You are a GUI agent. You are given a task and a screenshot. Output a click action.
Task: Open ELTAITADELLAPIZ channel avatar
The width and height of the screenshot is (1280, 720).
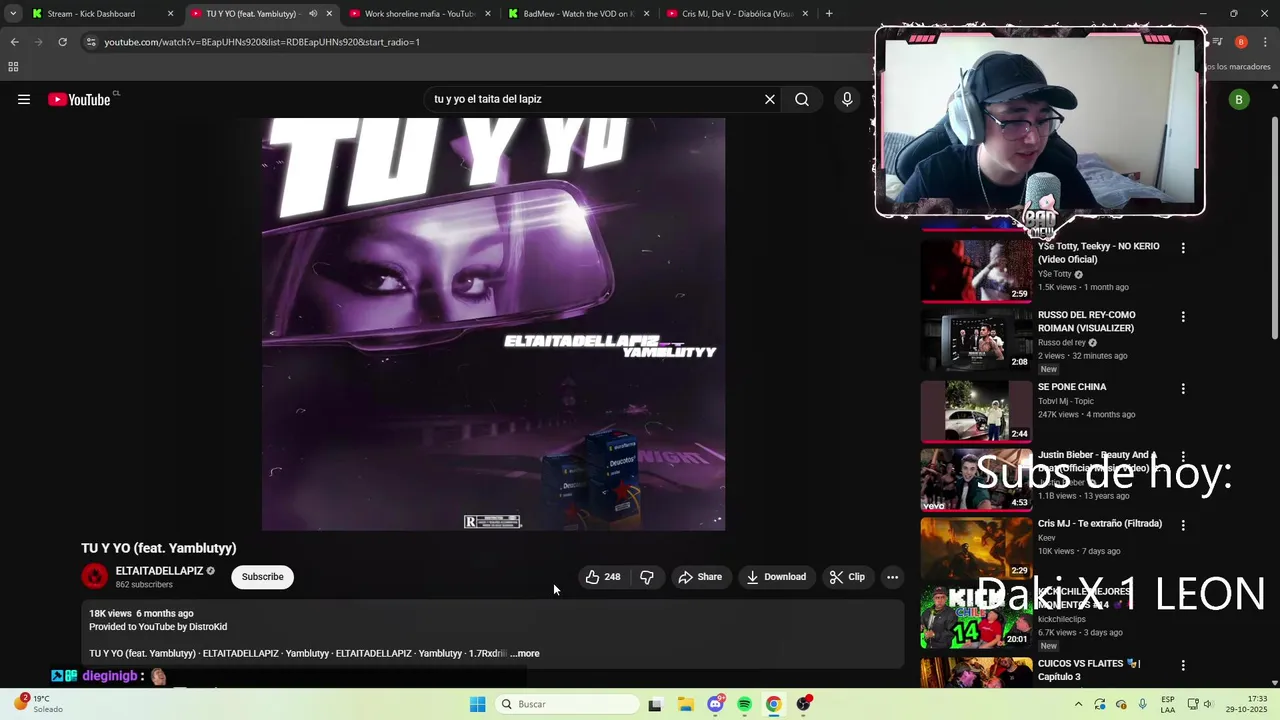pyautogui.click(x=95, y=577)
